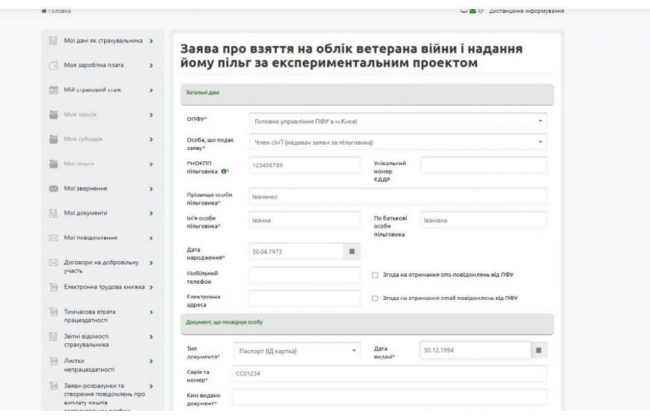Expand Моя пенсія chevron
This screenshot has width=650, height=420.
tap(151, 115)
